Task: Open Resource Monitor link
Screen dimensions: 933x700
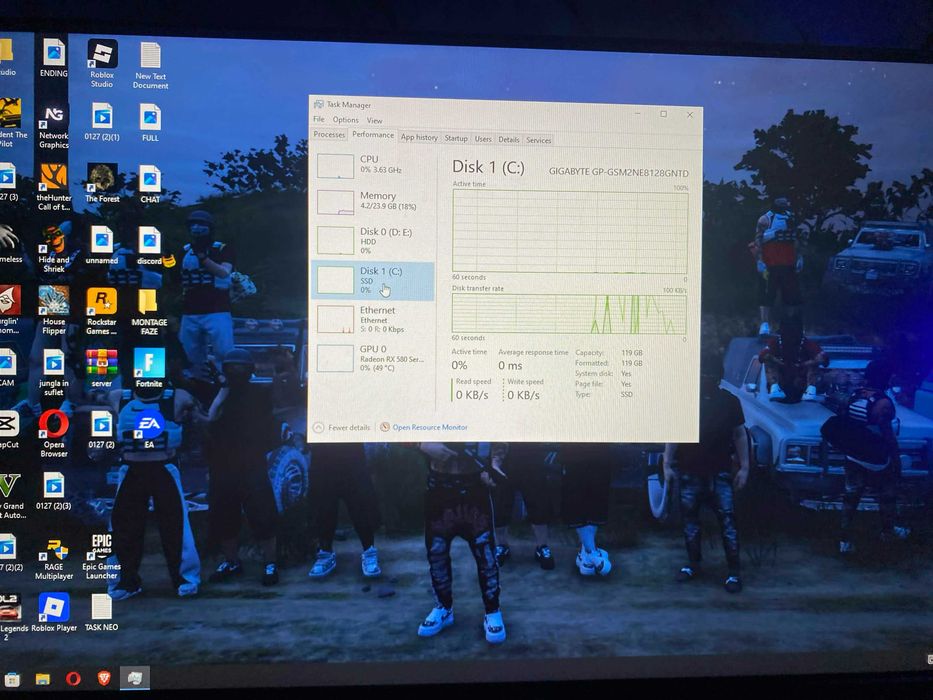Action: click(x=424, y=427)
